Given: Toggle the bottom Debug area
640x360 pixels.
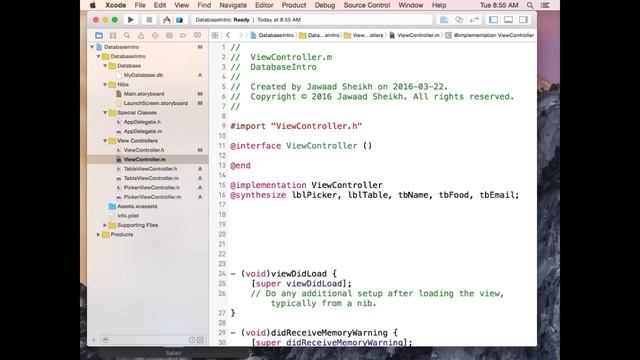Looking at the screenshot, I should [509, 20].
